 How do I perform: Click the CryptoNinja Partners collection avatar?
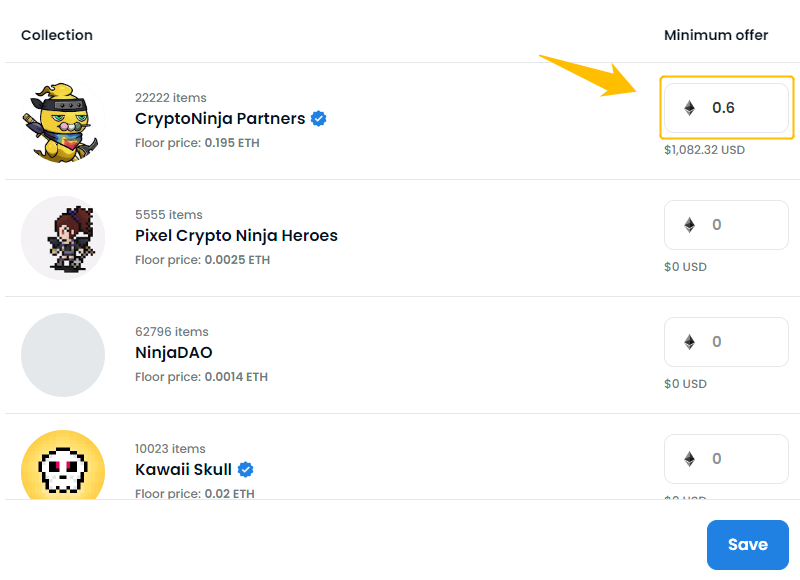(63, 121)
